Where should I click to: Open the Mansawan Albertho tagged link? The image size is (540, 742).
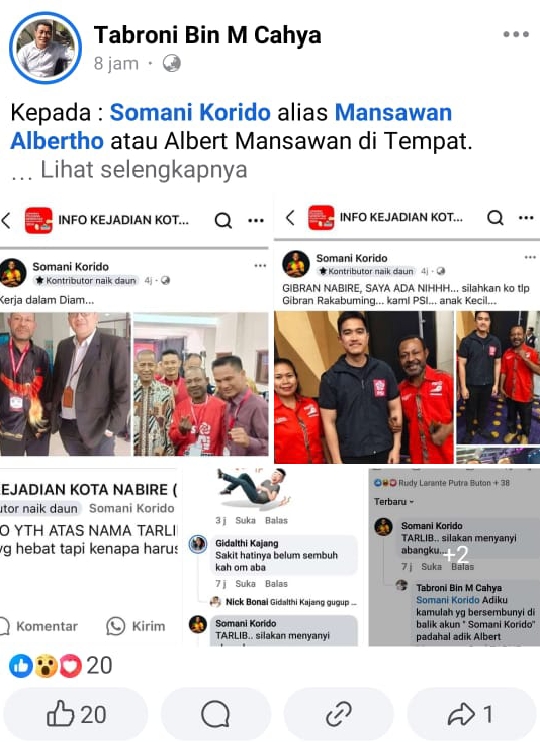coord(231,127)
